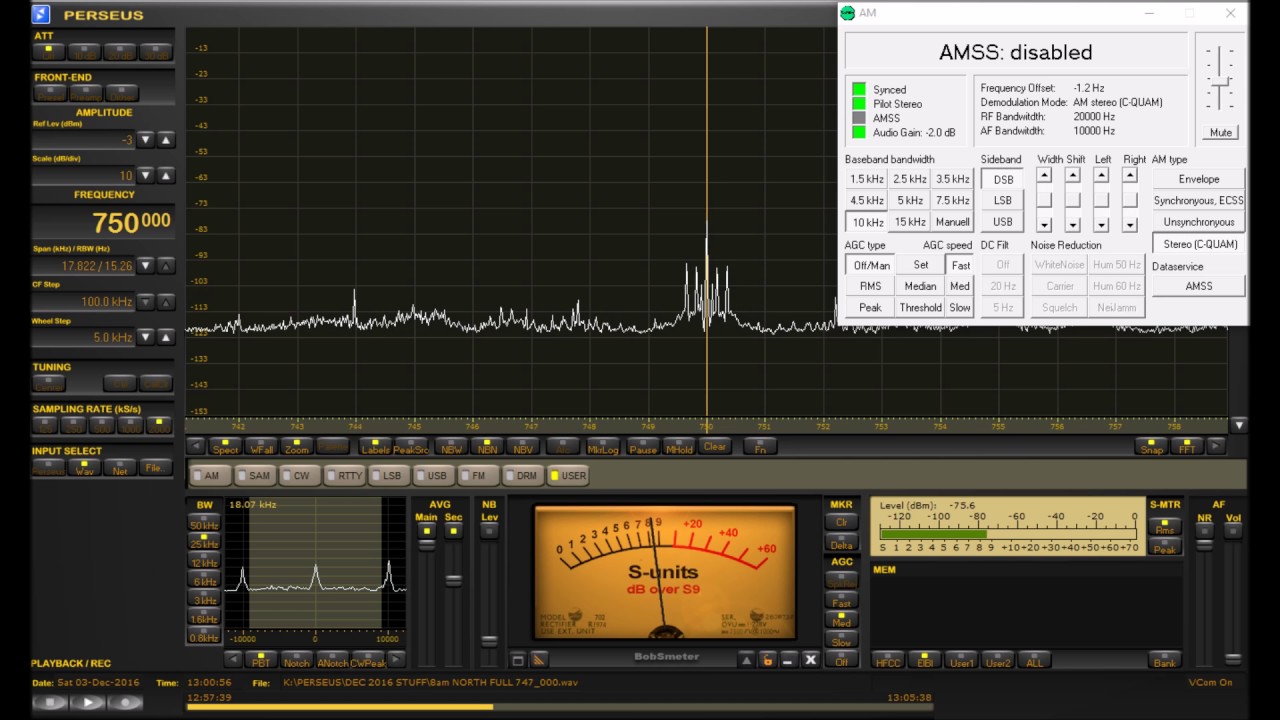Select the SAM demodulation mode tab
The height and width of the screenshot is (720, 1280).
click(254, 475)
